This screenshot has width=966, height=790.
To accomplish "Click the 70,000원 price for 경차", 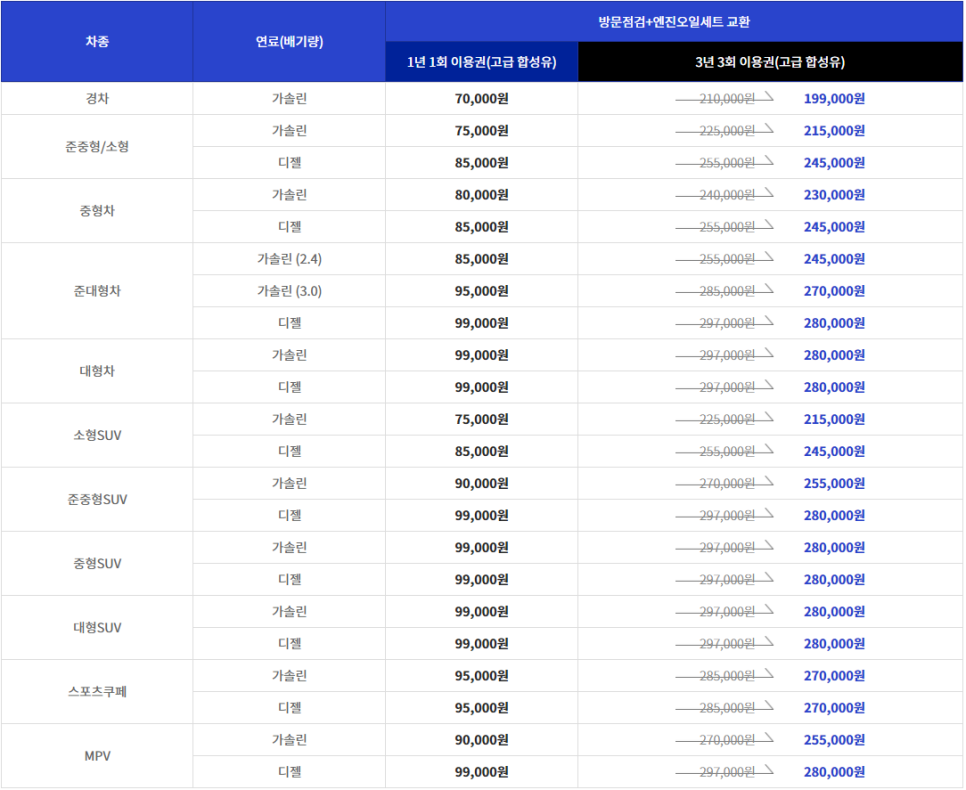I will coord(482,99).
